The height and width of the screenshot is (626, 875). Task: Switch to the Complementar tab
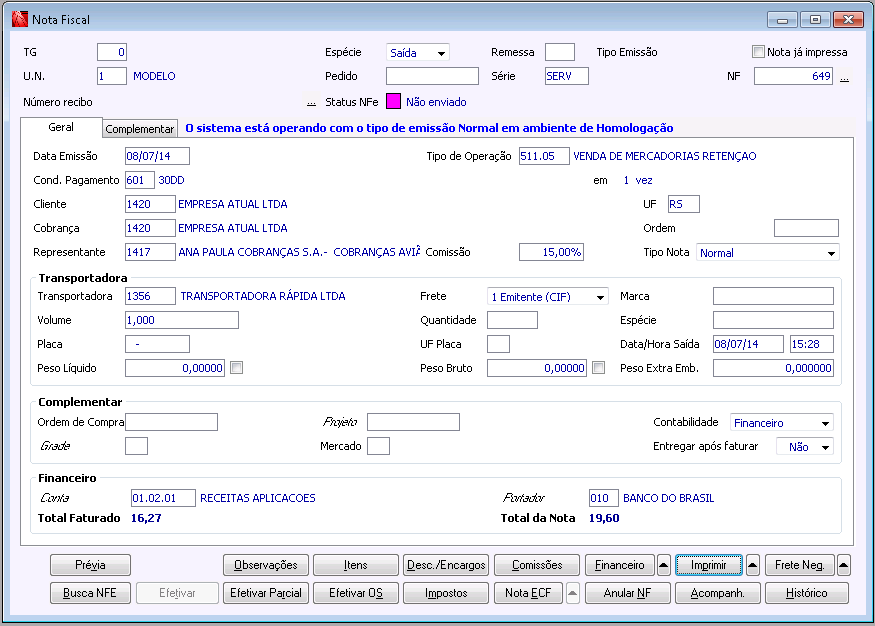click(x=140, y=129)
